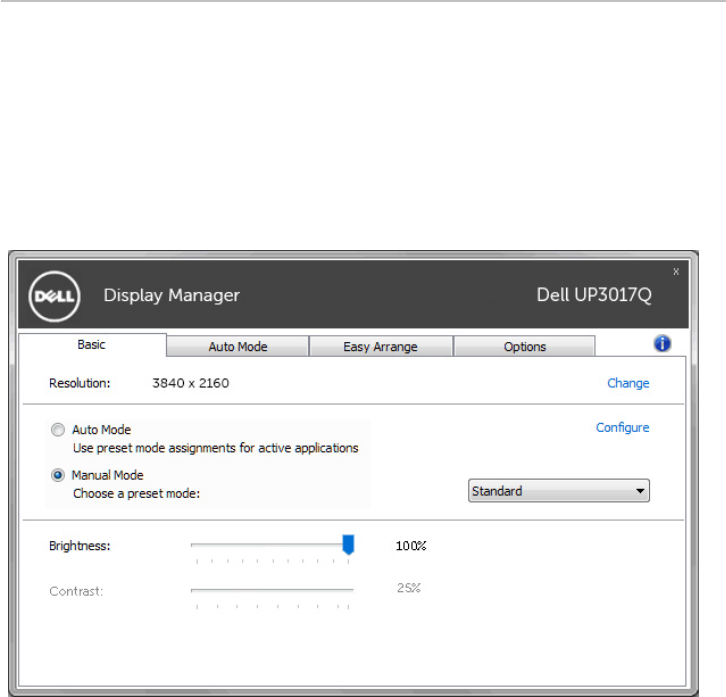Image resolution: width=726 pixels, height=697 pixels.
Task: Switch to the Basic tab
Action: (92, 345)
